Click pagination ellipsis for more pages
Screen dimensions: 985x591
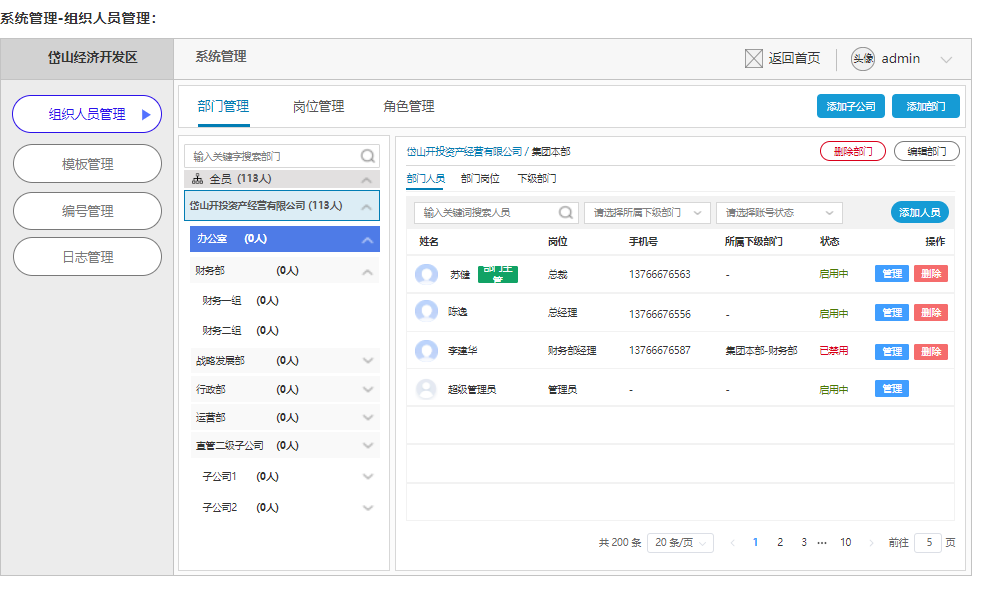[822, 543]
